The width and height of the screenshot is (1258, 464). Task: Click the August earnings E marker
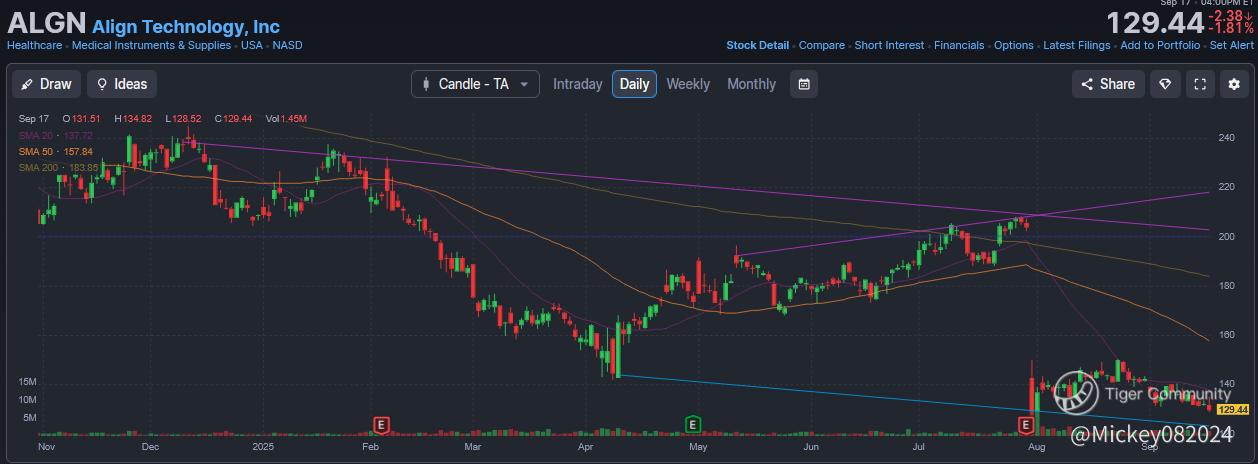[1025, 425]
